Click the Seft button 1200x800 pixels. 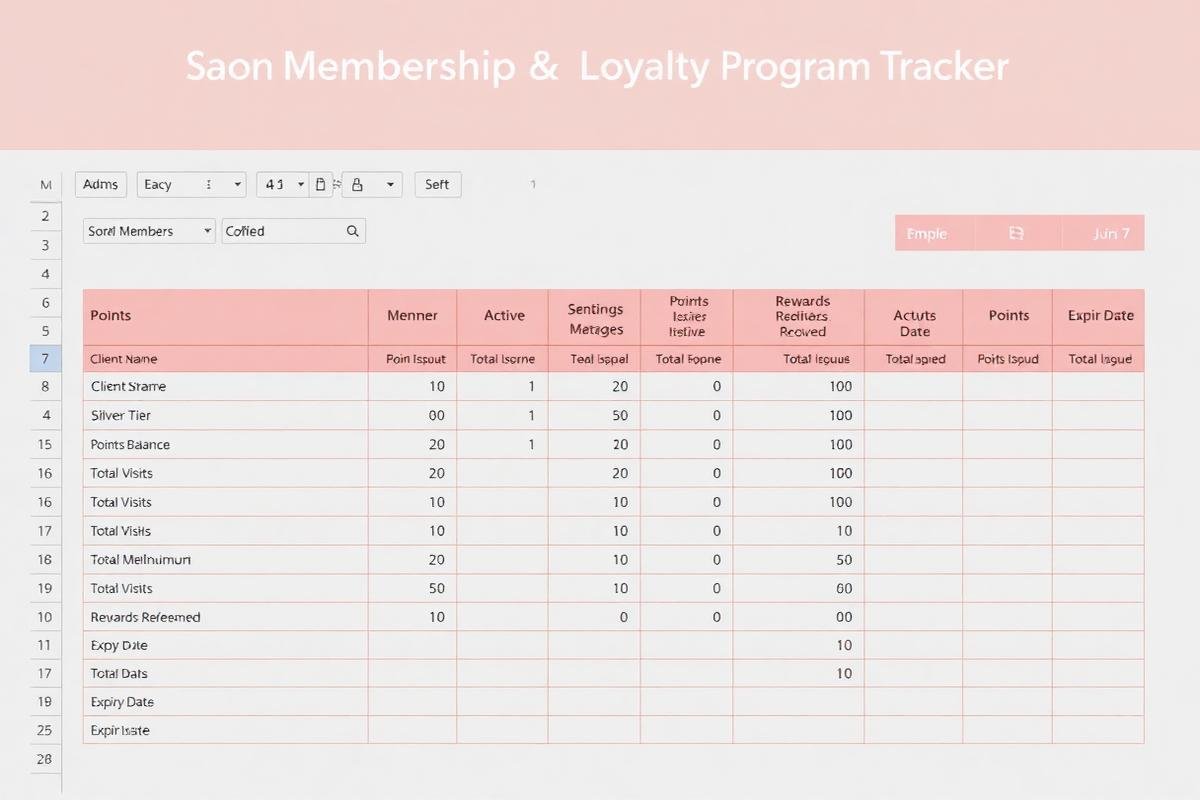[x=438, y=184]
